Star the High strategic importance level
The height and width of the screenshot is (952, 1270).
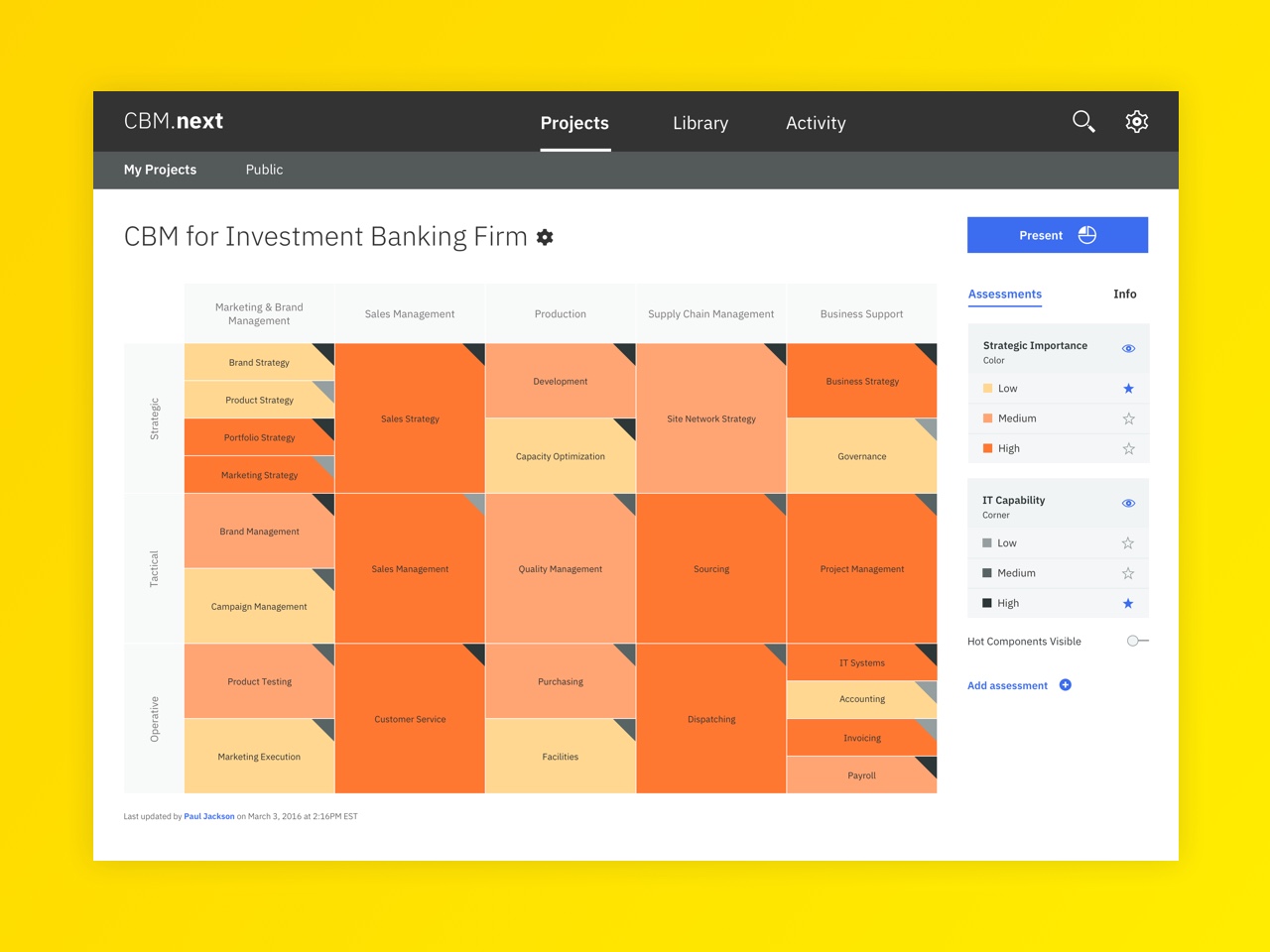tap(1128, 449)
